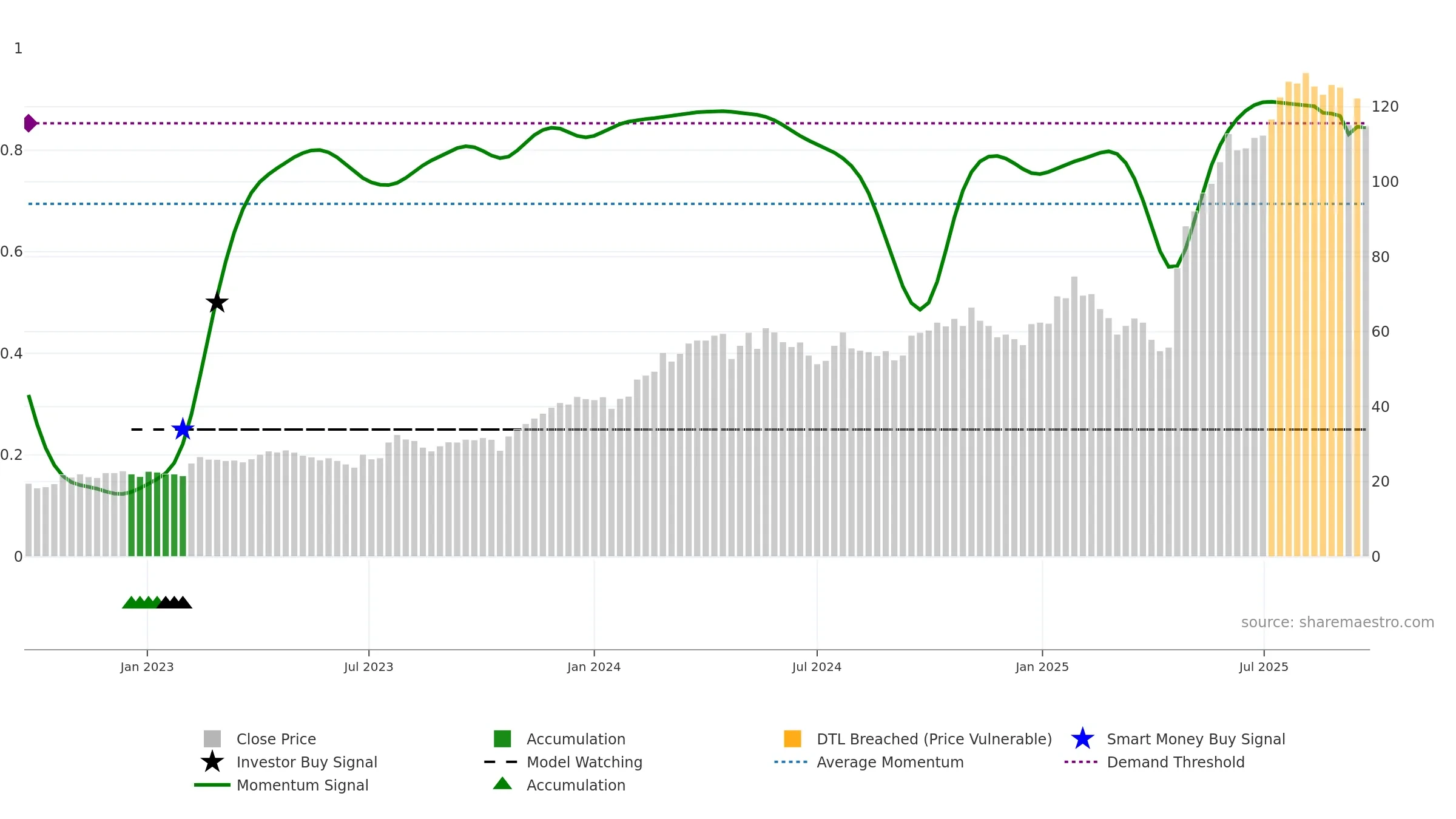Image resolution: width=1456 pixels, height=819 pixels.
Task: Toggle Close Price legend swatch
Action: pyautogui.click(x=212, y=739)
